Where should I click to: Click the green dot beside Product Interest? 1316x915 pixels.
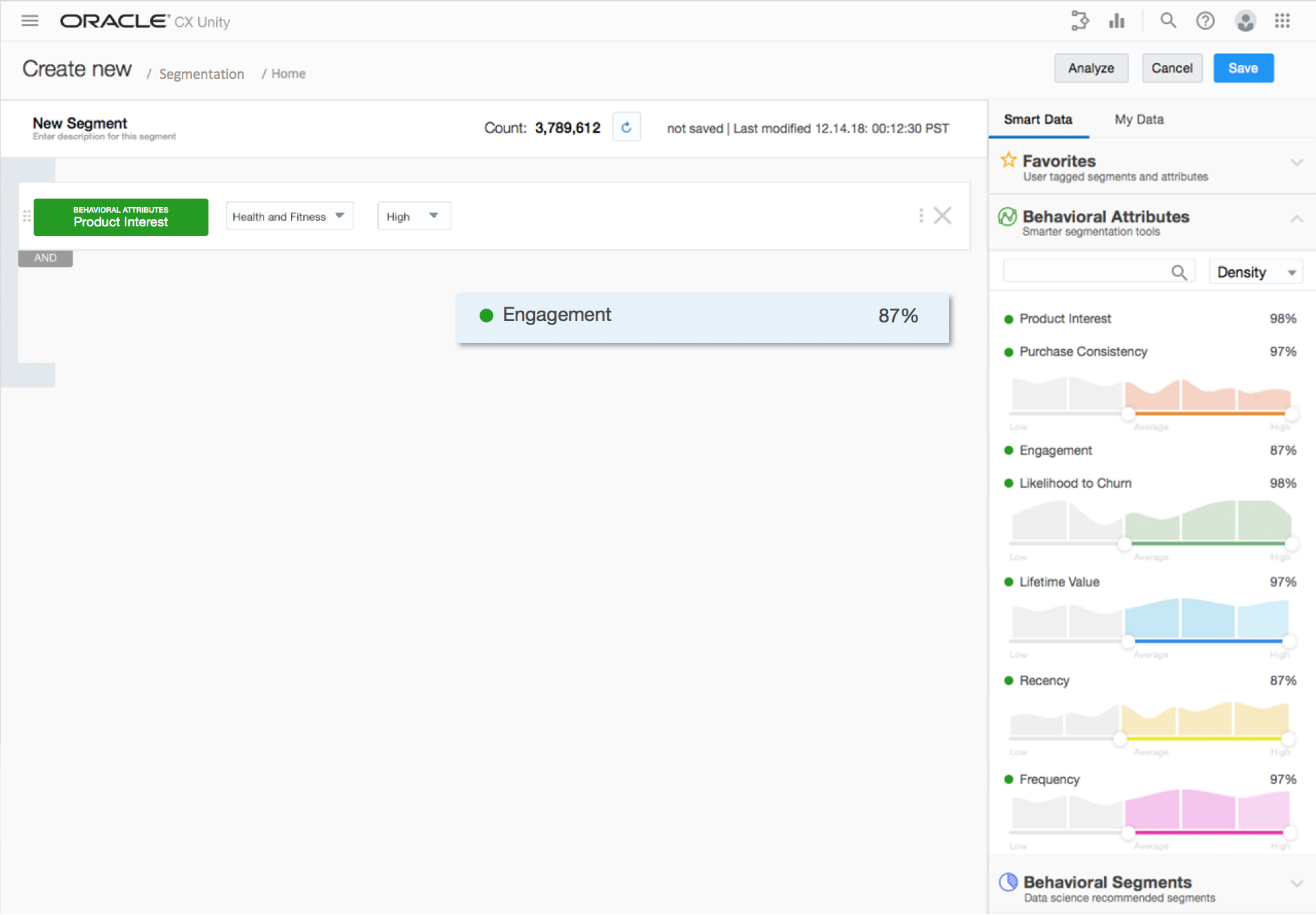coord(1009,319)
